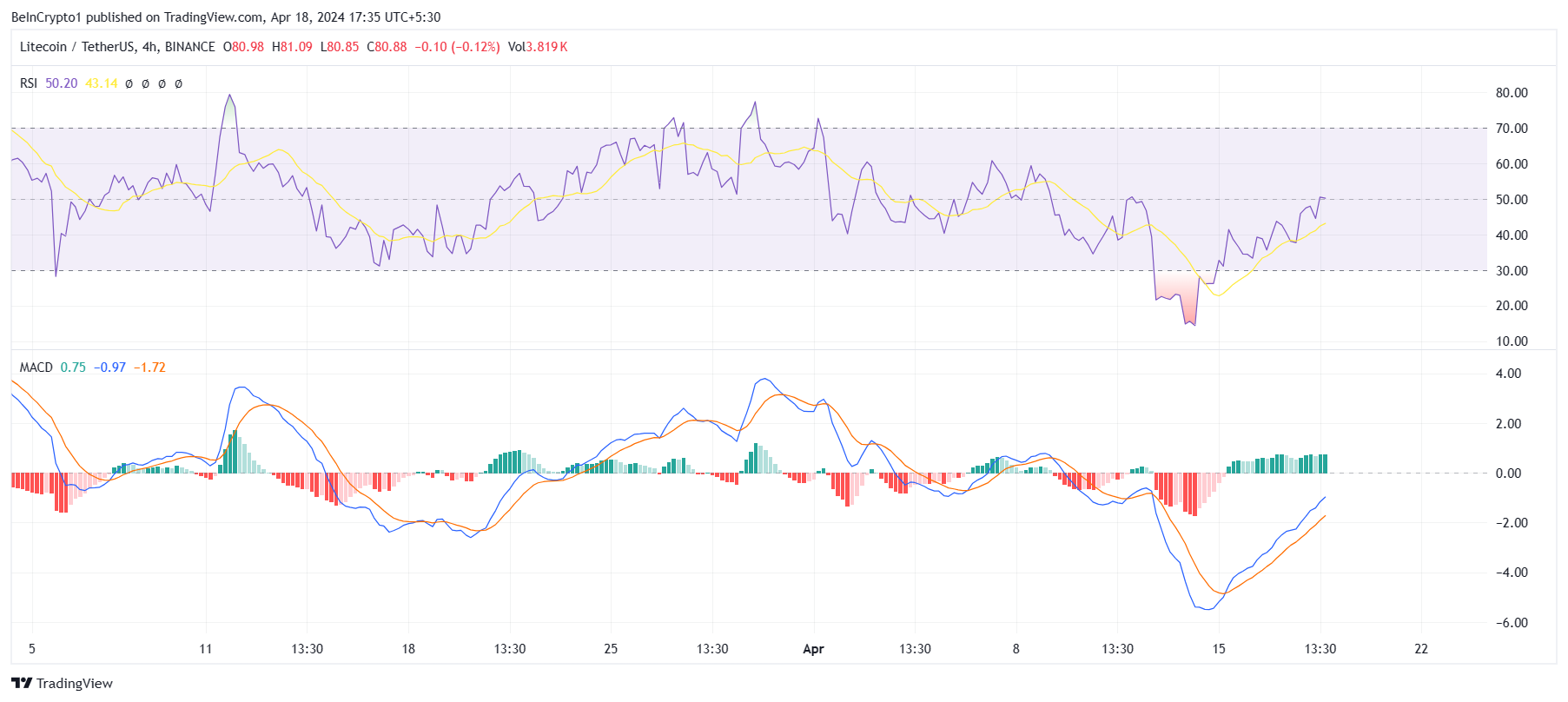Click the last ∅ symbol in RSI legend
The width and height of the screenshot is (1568, 702).
(179, 83)
